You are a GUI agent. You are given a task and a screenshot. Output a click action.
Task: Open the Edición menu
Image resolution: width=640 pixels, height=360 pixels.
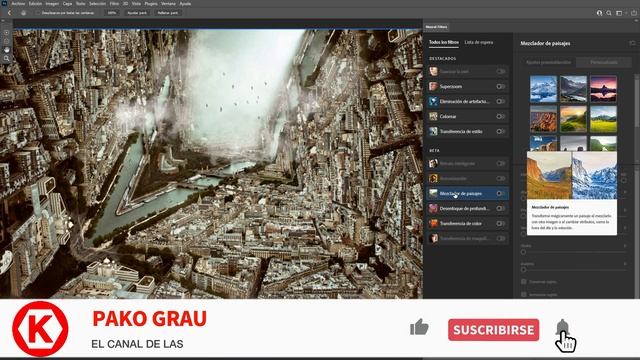[35, 3]
